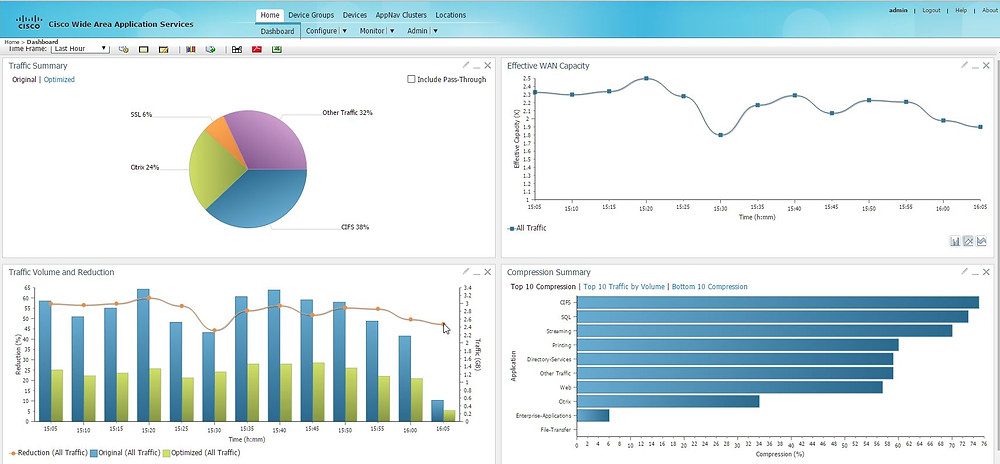Click the monitor with green arrow toolbar icon
The height and width of the screenshot is (464, 1000).
(x=210, y=49)
